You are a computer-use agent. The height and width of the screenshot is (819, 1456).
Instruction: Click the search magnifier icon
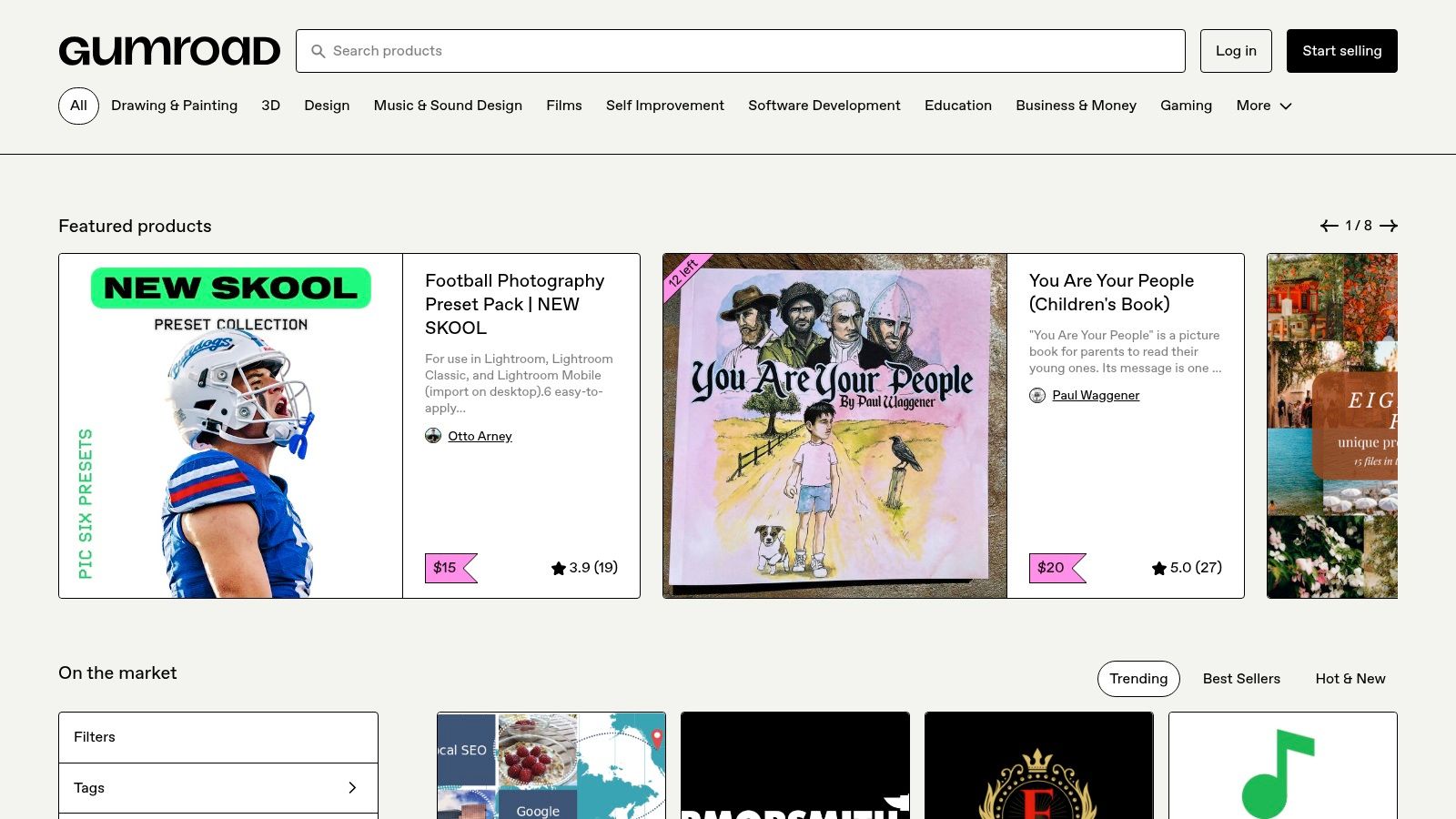click(318, 52)
